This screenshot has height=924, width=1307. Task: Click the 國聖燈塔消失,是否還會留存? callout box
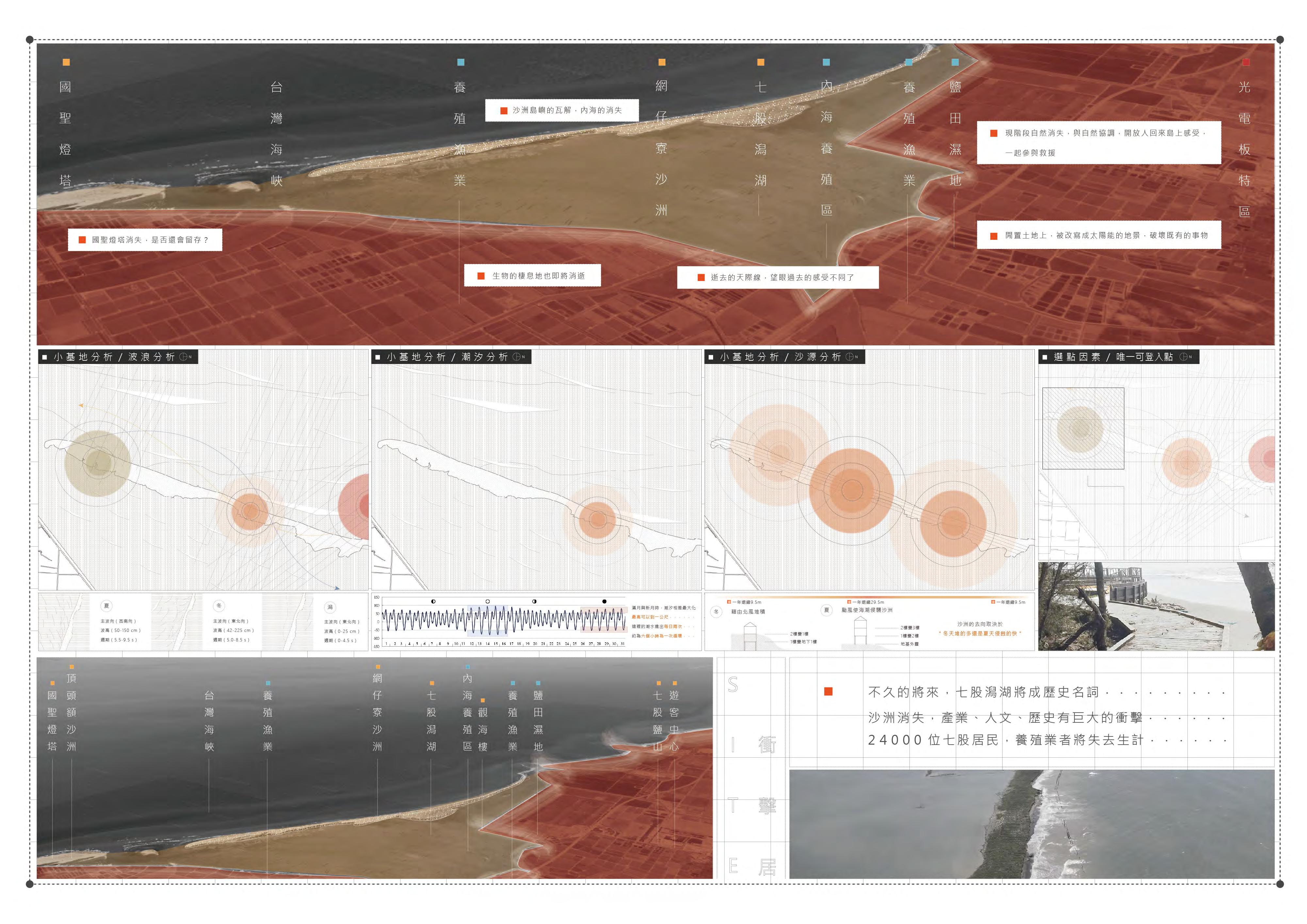click(x=145, y=240)
